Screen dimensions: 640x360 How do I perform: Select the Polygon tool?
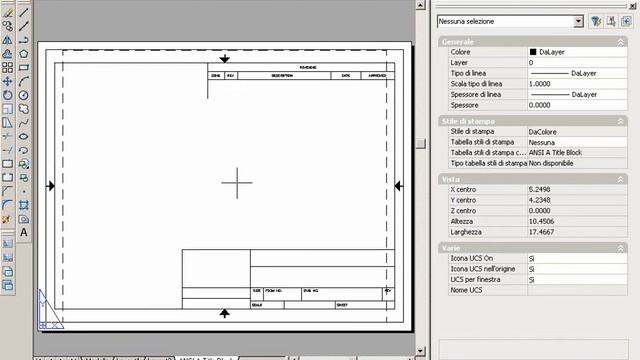click(x=24, y=53)
